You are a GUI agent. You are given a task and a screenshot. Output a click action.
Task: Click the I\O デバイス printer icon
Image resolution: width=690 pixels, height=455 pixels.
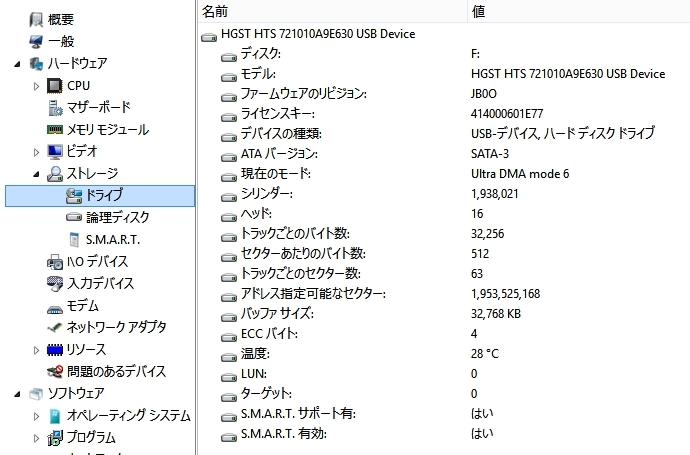(x=55, y=262)
